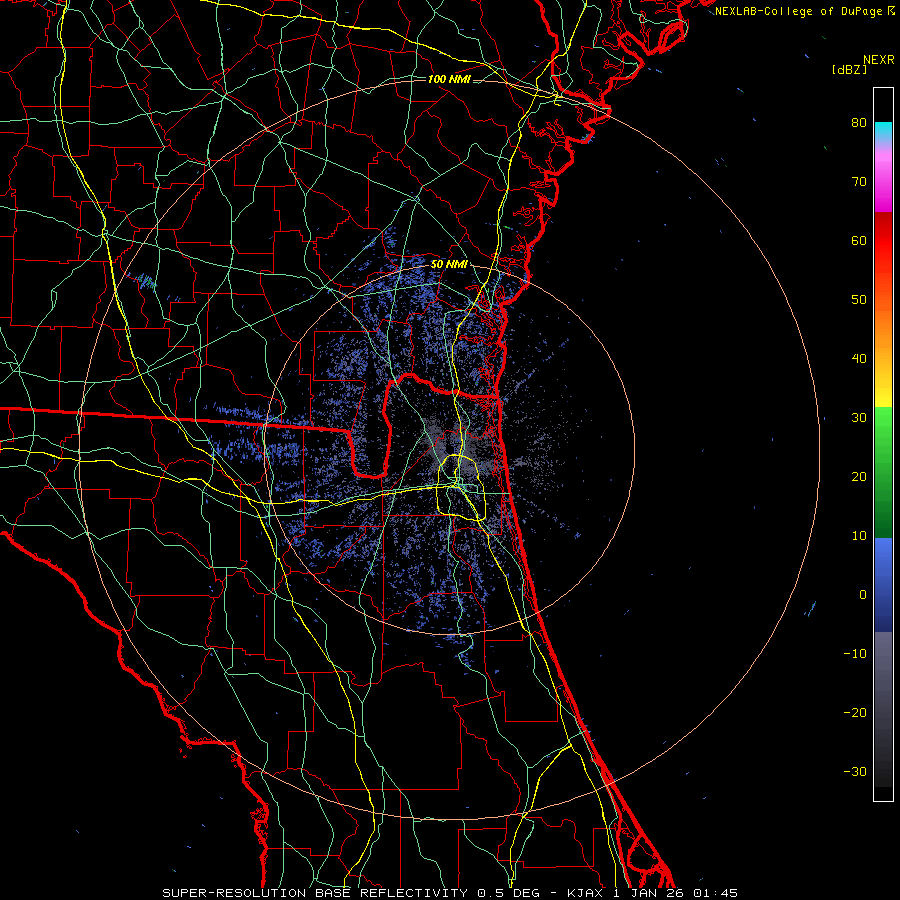Click the 0 dBZ legend value
This screenshot has height=900, width=900.
[863, 595]
